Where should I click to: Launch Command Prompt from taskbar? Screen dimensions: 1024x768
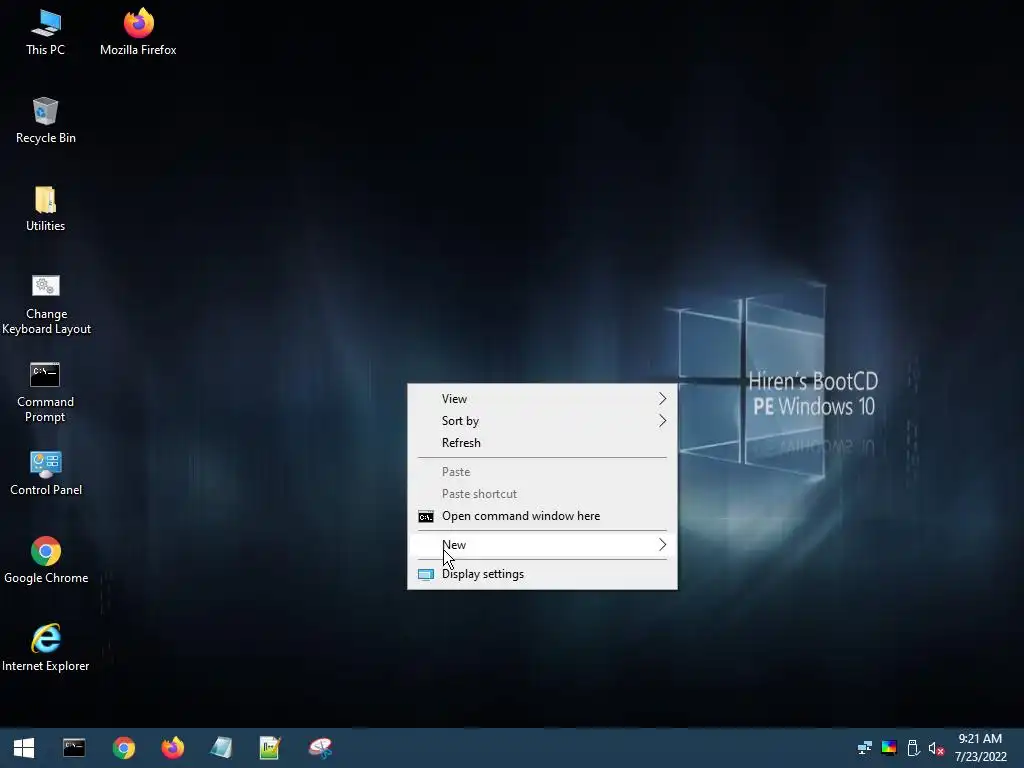click(x=74, y=748)
